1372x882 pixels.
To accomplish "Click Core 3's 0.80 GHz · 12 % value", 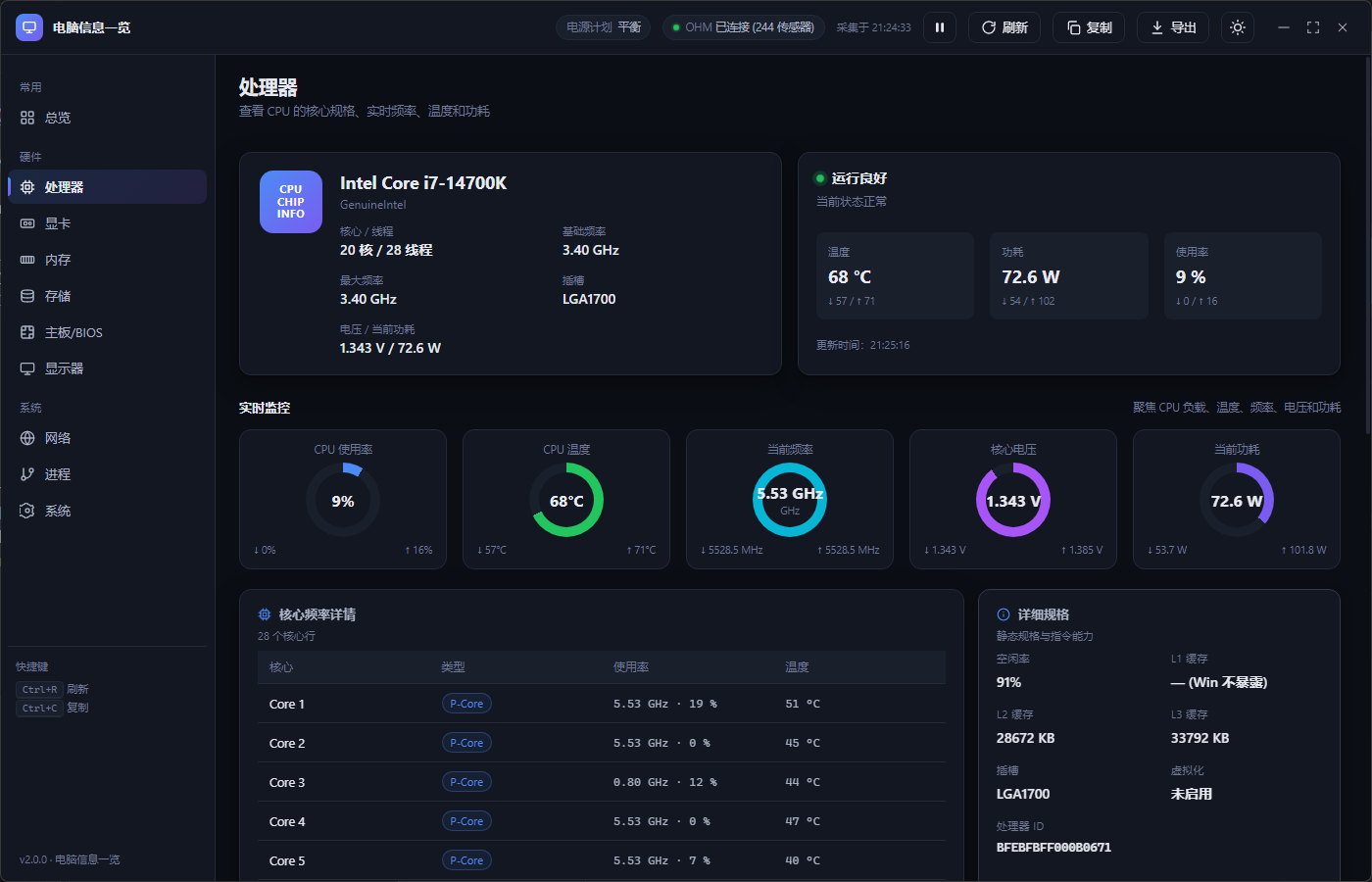I will tap(665, 782).
